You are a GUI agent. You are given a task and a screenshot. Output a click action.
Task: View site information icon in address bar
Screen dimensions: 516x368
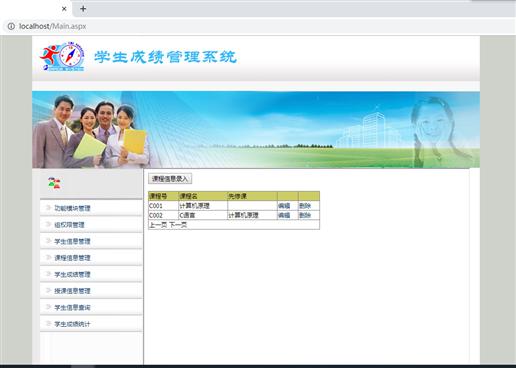(11, 26)
